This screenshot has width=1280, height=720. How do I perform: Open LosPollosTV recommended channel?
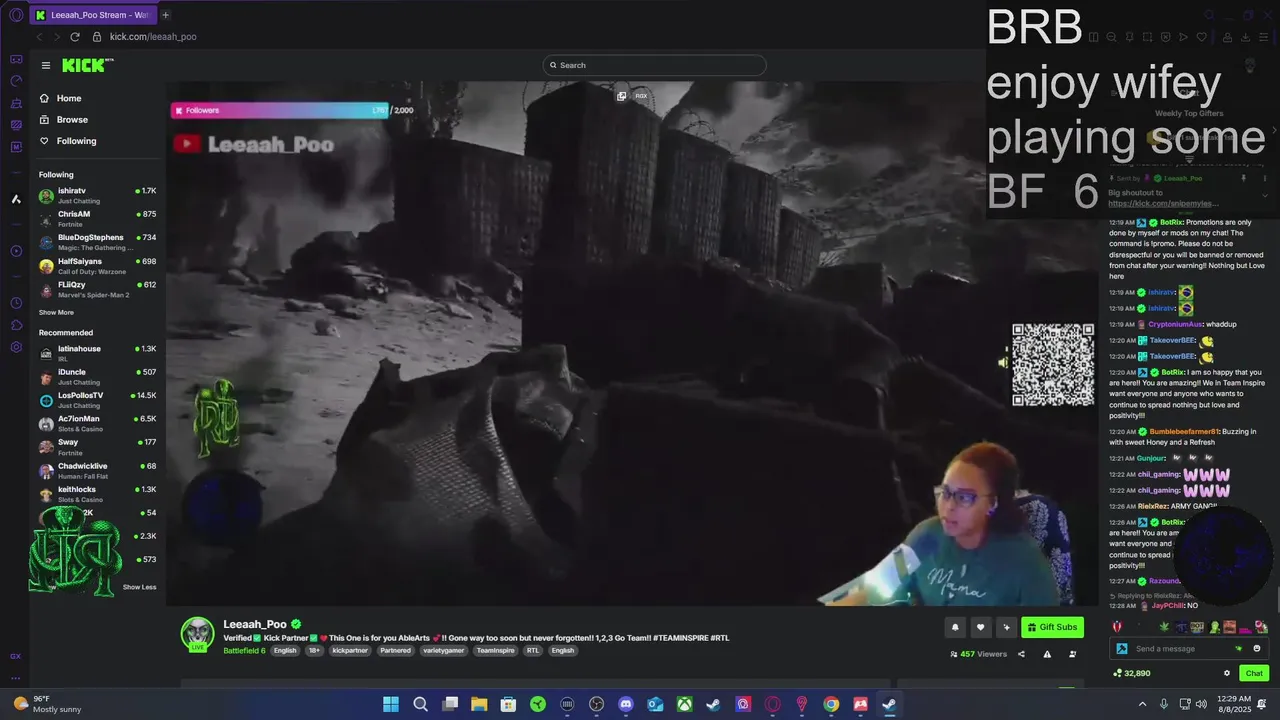[97, 400]
